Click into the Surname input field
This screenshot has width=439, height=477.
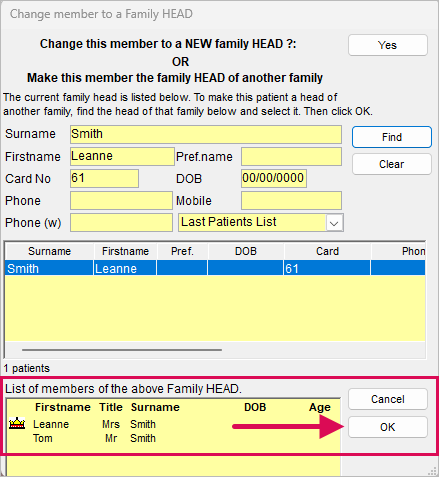tap(206, 134)
